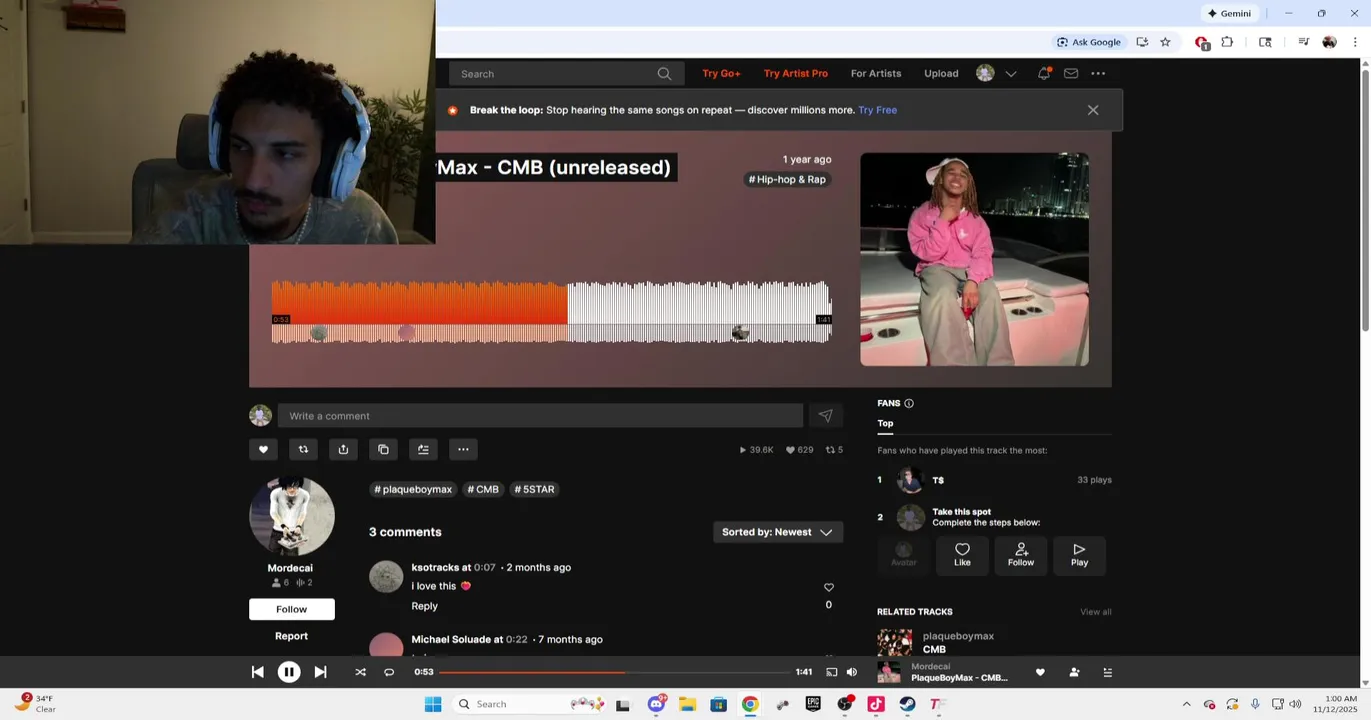The image size is (1371, 720).
Task: Pause the current track
Action: click(289, 673)
